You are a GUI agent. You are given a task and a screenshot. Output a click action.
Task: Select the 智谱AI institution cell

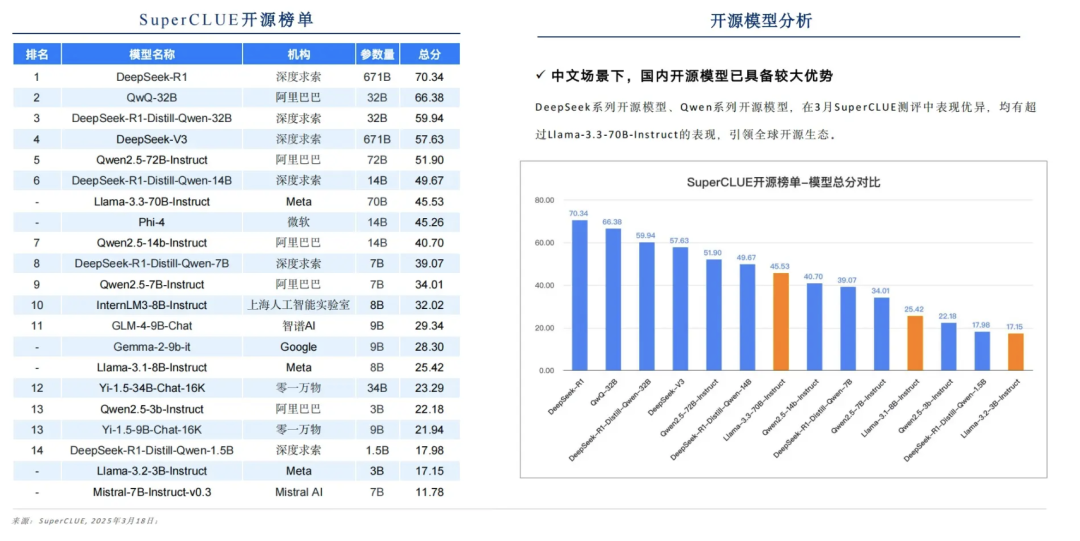pos(298,326)
